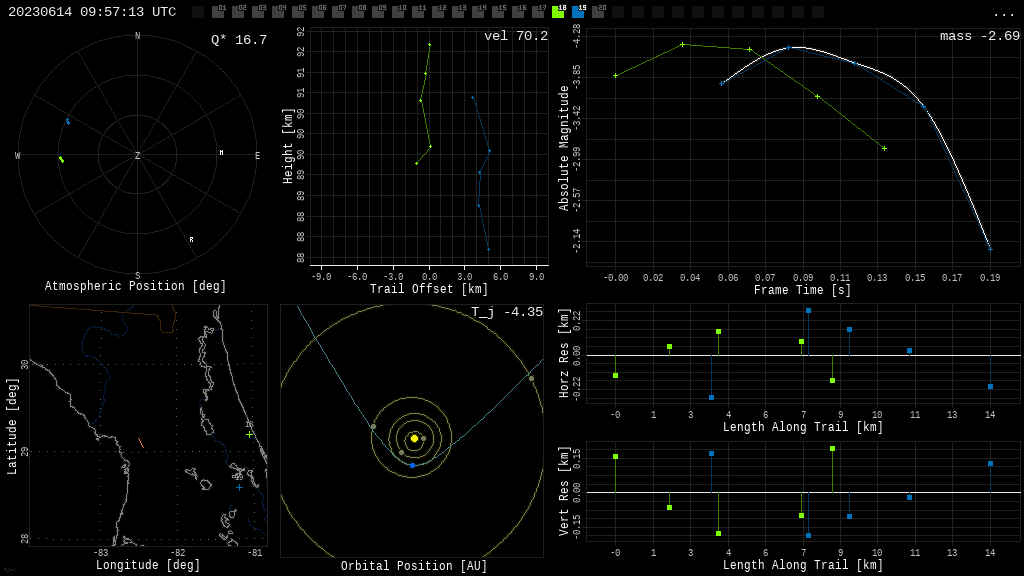The width and height of the screenshot is (1024, 576).
Task: Click the Longitude [deg] axis label
Action: [x=148, y=565]
